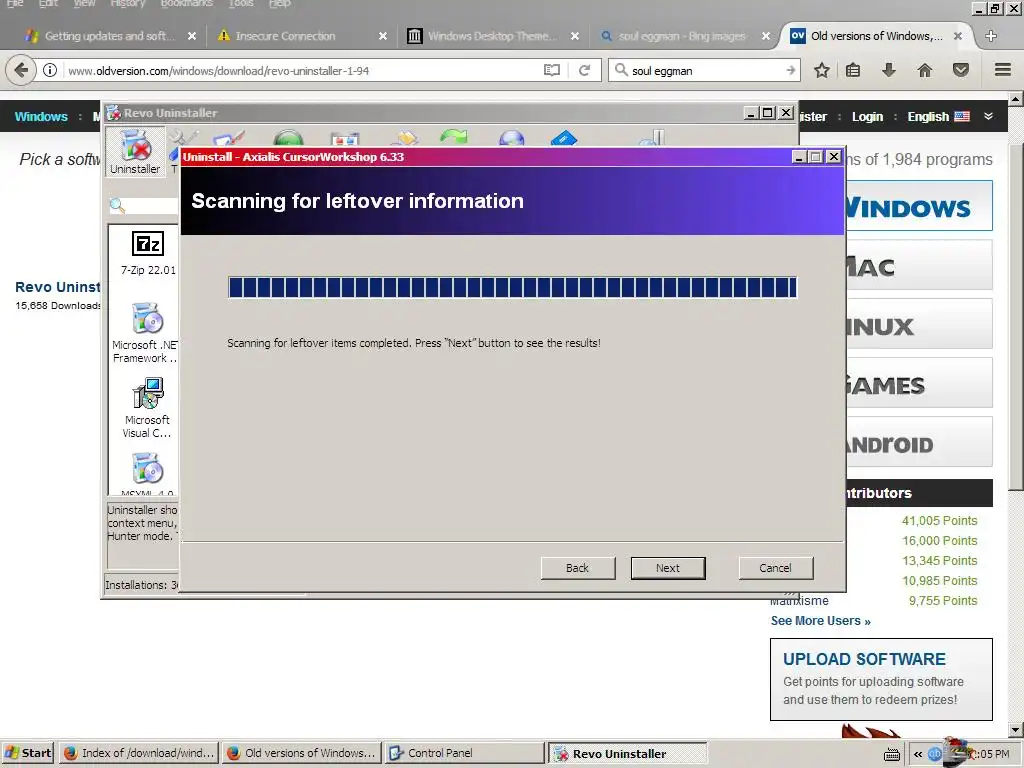Reload the page with refresh icon
1024x768 pixels.
tap(584, 71)
